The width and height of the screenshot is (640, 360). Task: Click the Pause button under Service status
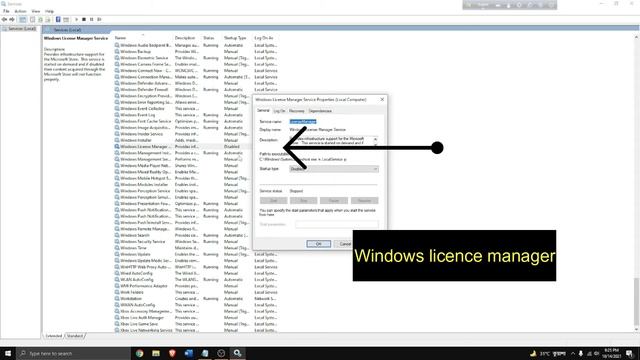click(334, 200)
